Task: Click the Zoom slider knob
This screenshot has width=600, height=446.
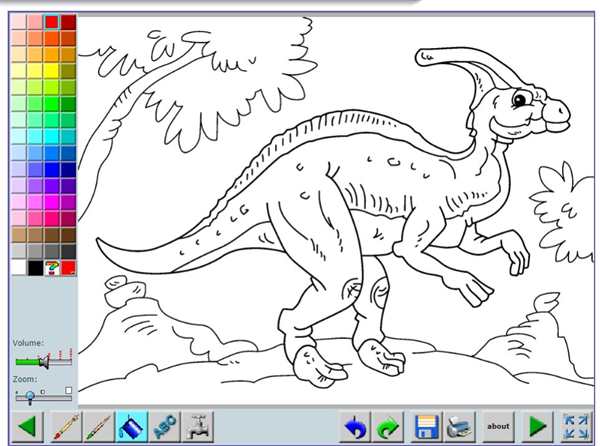Action: [30, 397]
